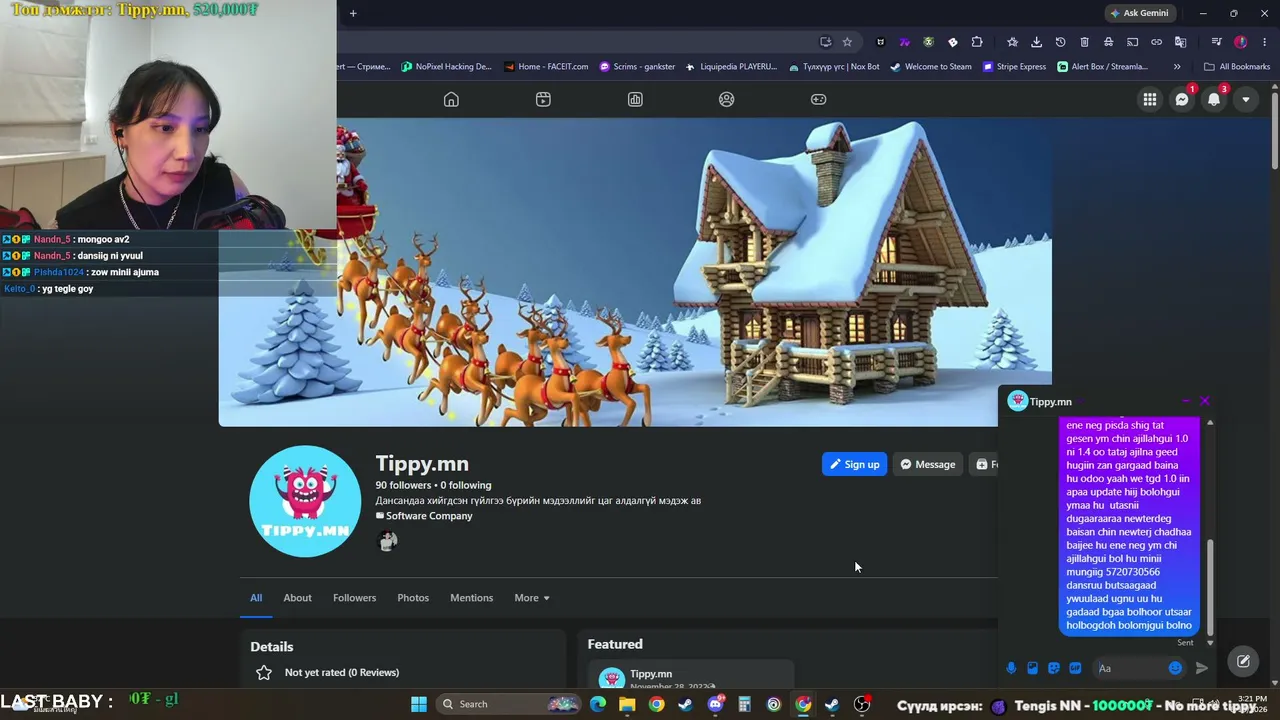Switch to the About tab

pos(297,598)
